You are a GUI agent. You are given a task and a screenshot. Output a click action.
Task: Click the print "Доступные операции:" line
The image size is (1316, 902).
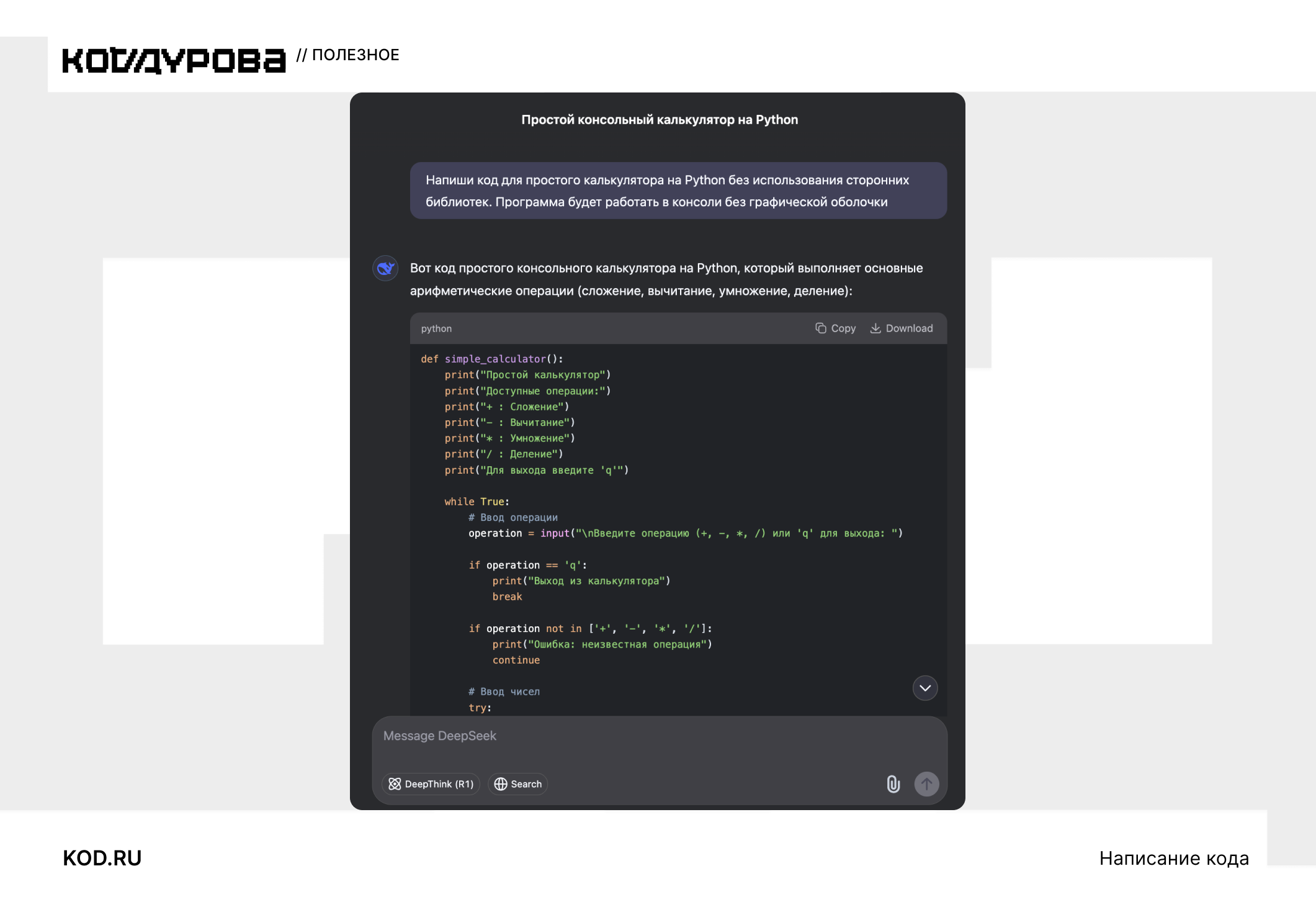(x=527, y=390)
